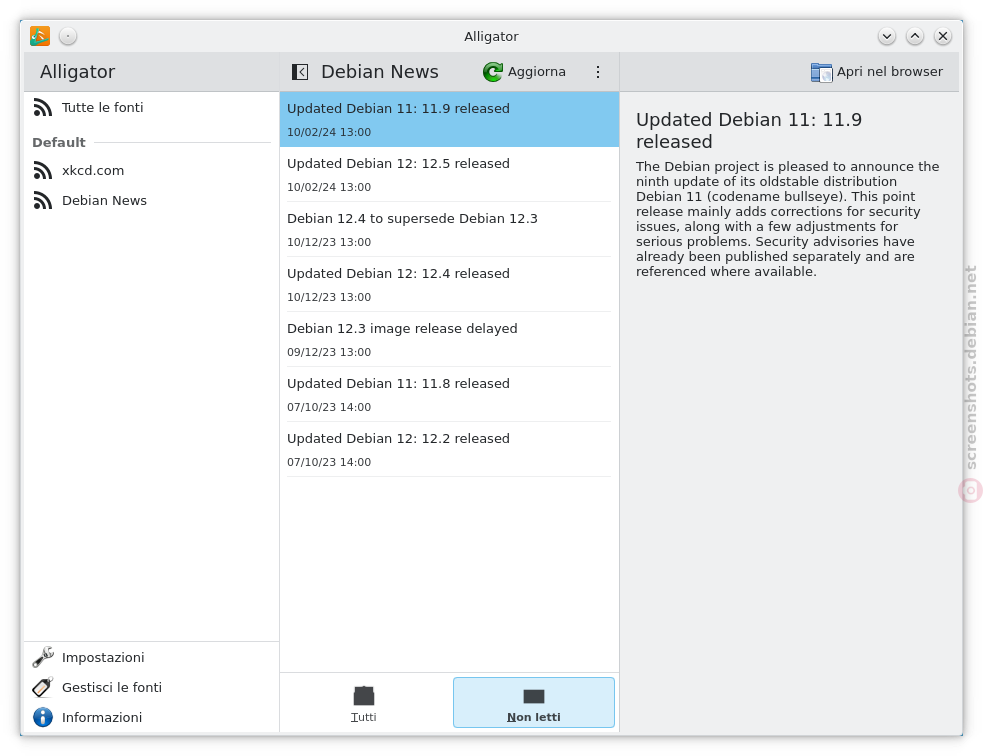This screenshot has height=756, width=983.
Task: Select the xkcd.com feed
Action: pos(151,171)
